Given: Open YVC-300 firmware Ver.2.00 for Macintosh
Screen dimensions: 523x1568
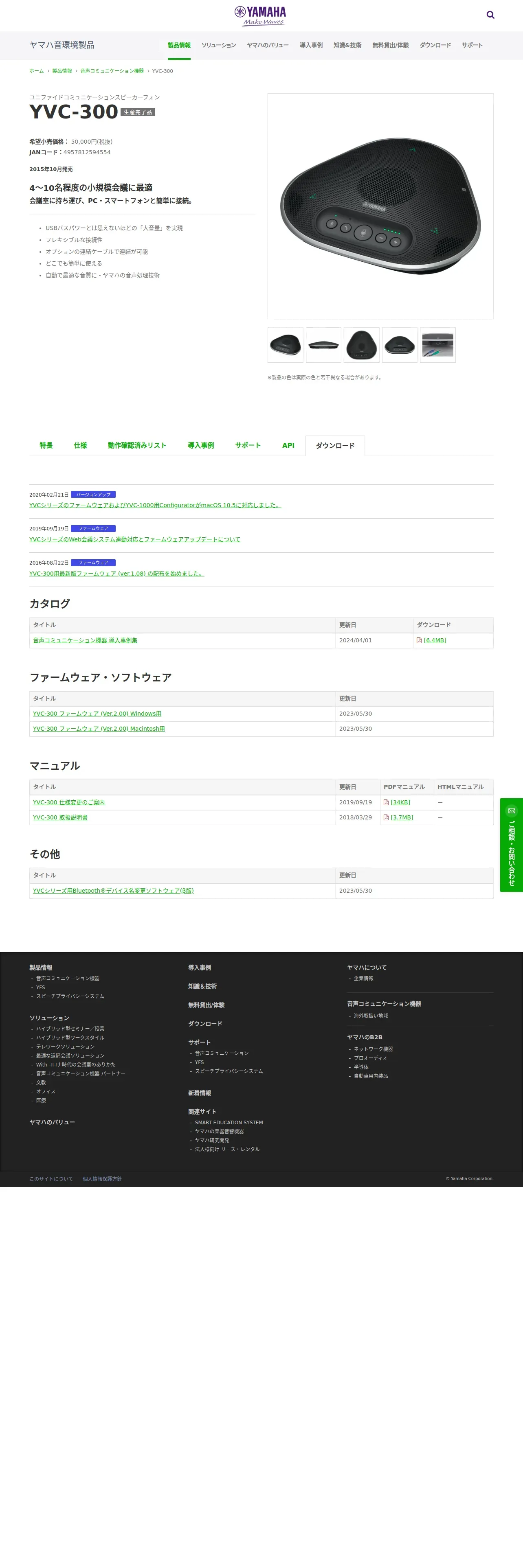Looking at the screenshot, I should tap(99, 729).
